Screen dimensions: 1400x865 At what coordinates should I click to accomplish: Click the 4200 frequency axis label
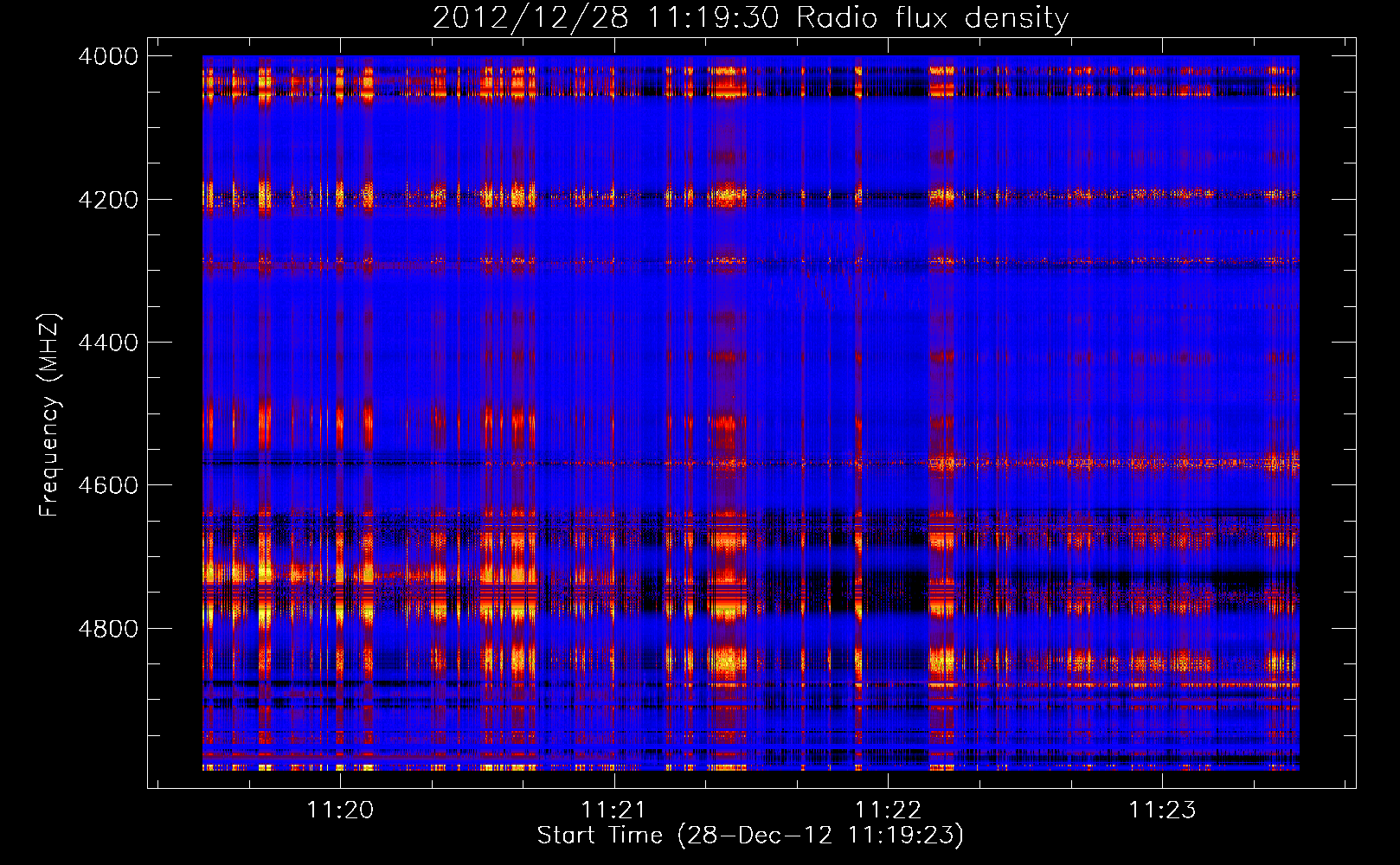(108, 200)
